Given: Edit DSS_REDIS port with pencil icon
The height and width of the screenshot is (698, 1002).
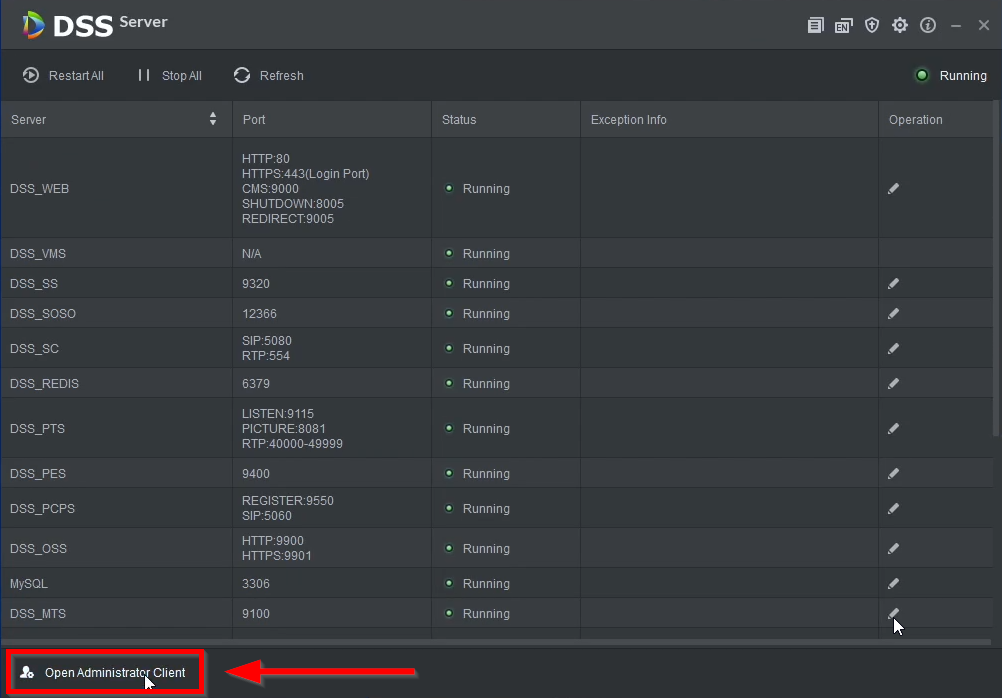Looking at the screenshot, I should pos(893,384).
